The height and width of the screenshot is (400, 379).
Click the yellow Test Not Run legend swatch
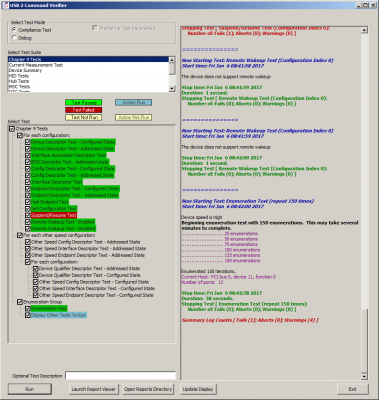point(84,117)
